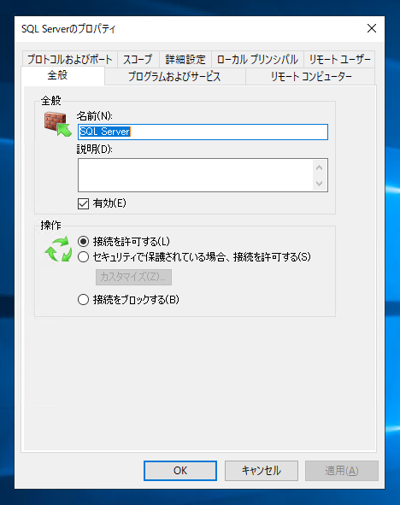
Task: Switch to リモート コンピューター tab
Action: tap(310, 77)
